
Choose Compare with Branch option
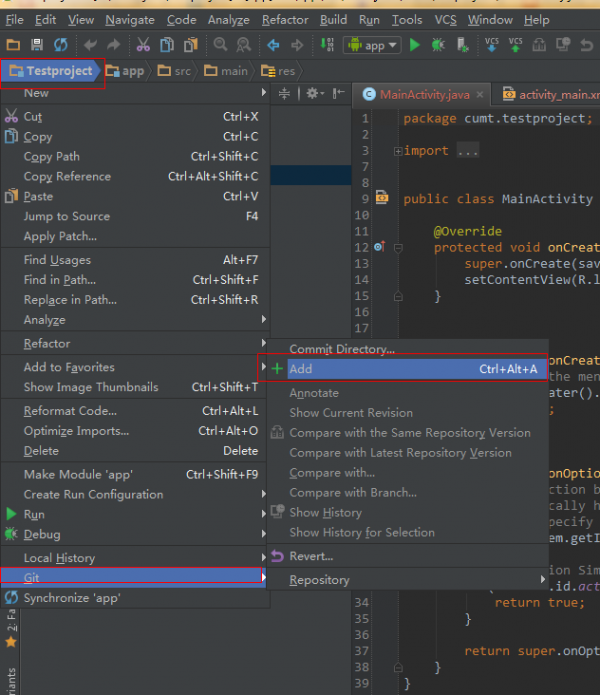[408, 492]
